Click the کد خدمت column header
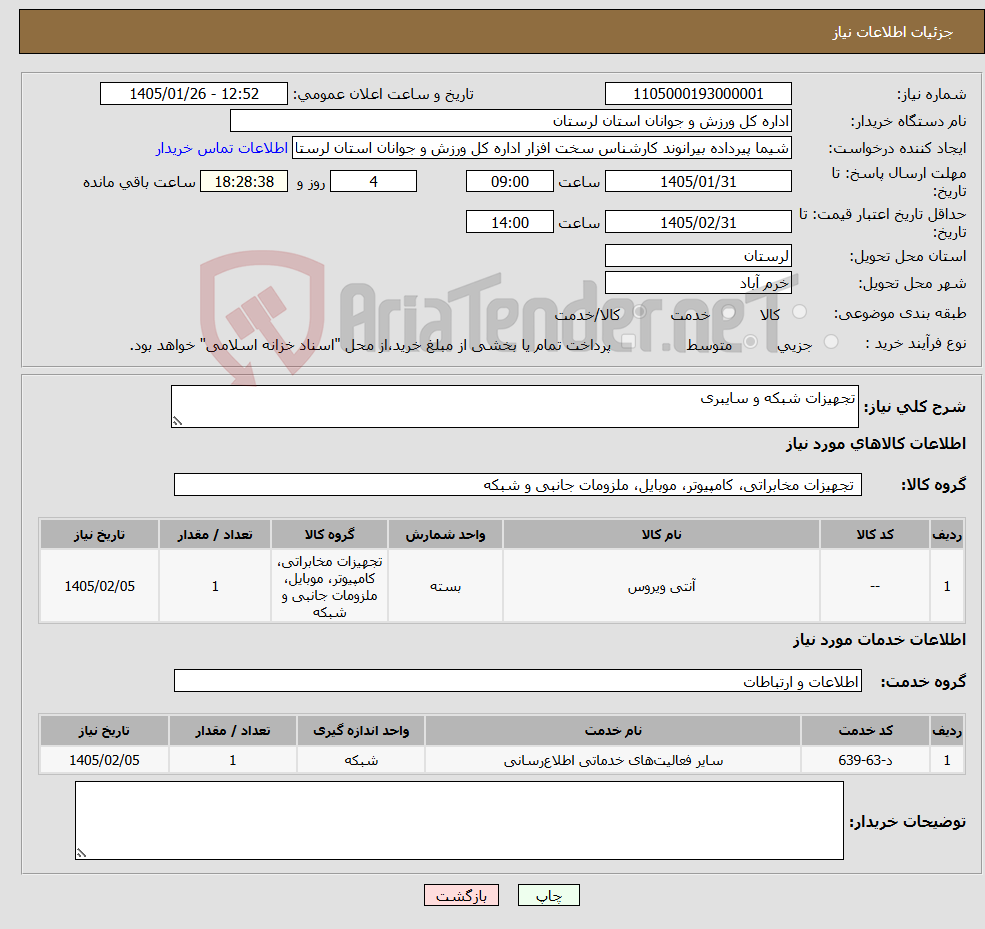 866,731
